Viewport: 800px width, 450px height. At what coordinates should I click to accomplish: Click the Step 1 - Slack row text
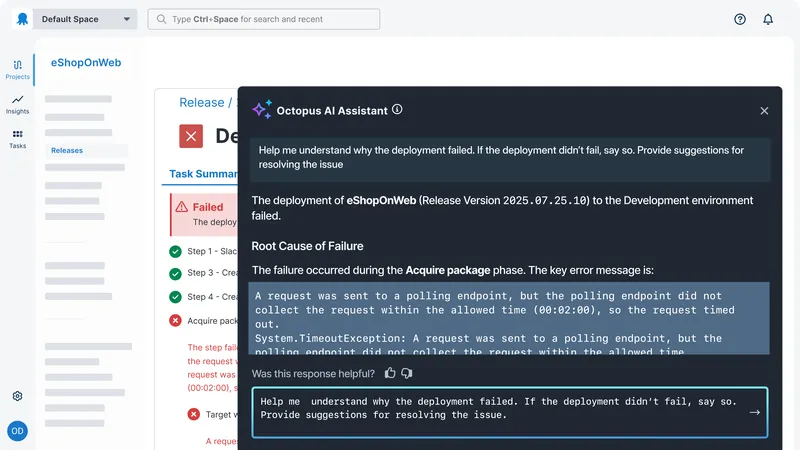[x=212, y=251]
